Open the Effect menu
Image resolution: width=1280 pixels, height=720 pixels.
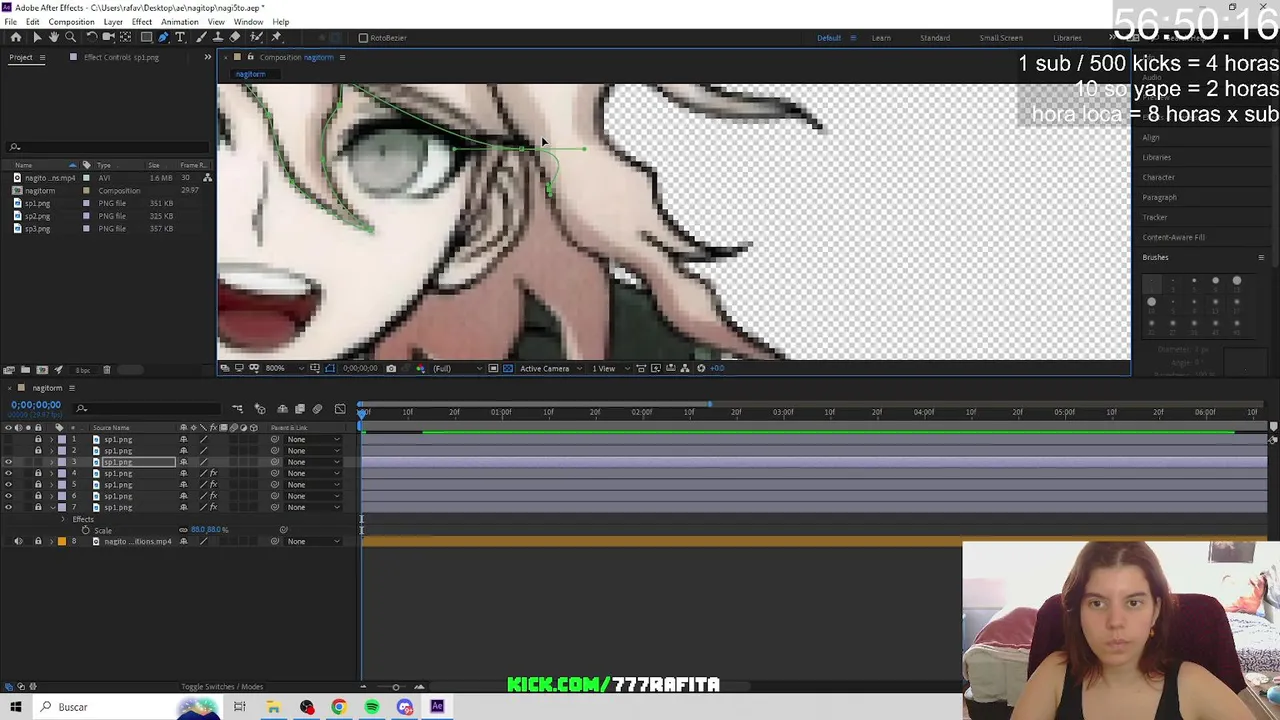click(142, 22)
